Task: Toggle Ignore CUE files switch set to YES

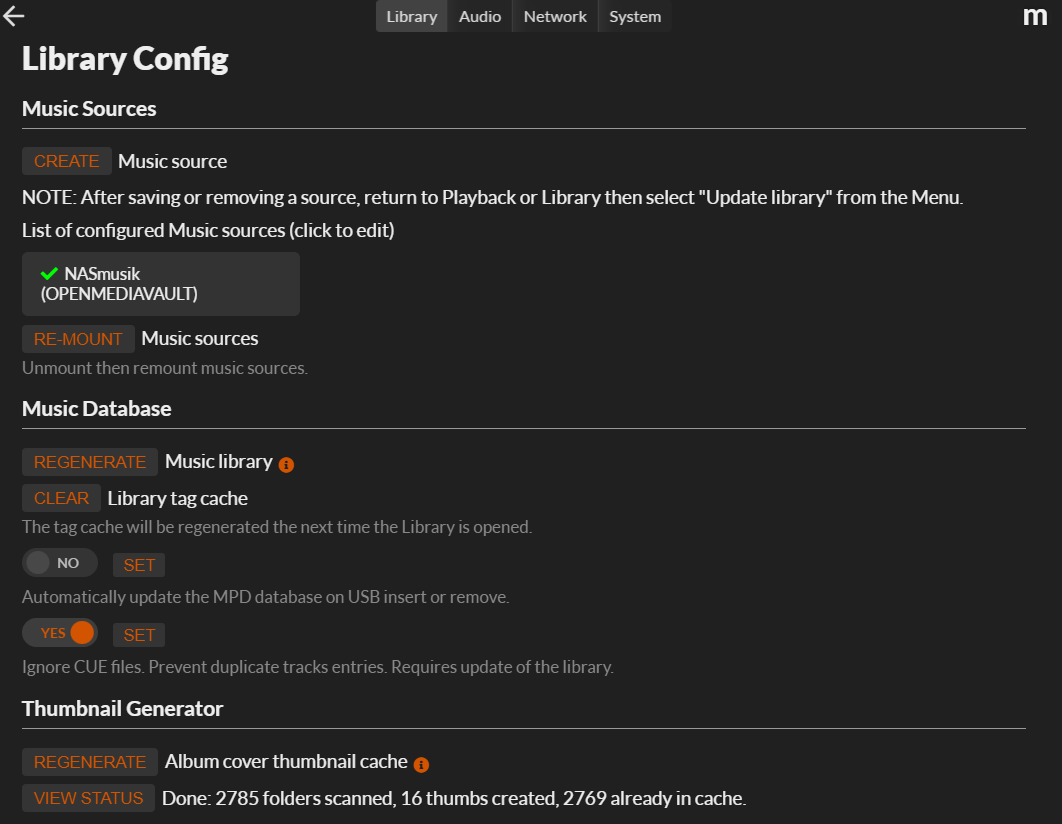Action: [59, 633]
